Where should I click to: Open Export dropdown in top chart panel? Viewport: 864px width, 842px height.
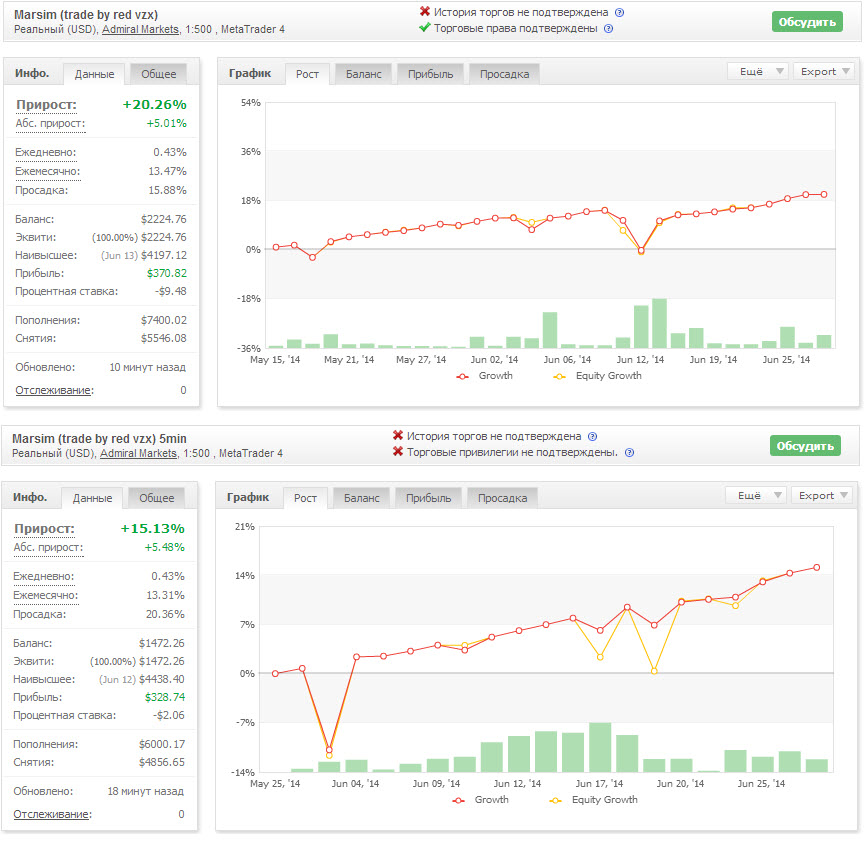(824, 72)
